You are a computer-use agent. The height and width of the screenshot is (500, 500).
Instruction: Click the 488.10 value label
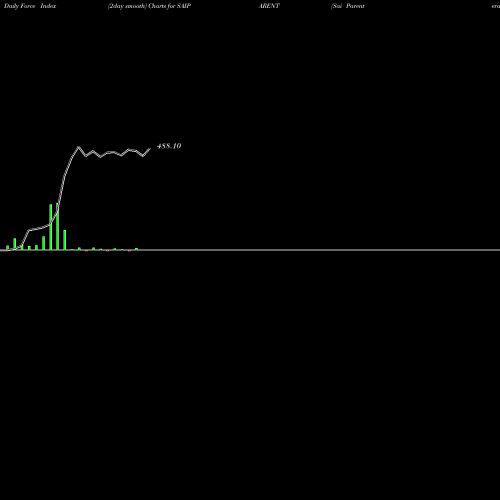[169, 146]
